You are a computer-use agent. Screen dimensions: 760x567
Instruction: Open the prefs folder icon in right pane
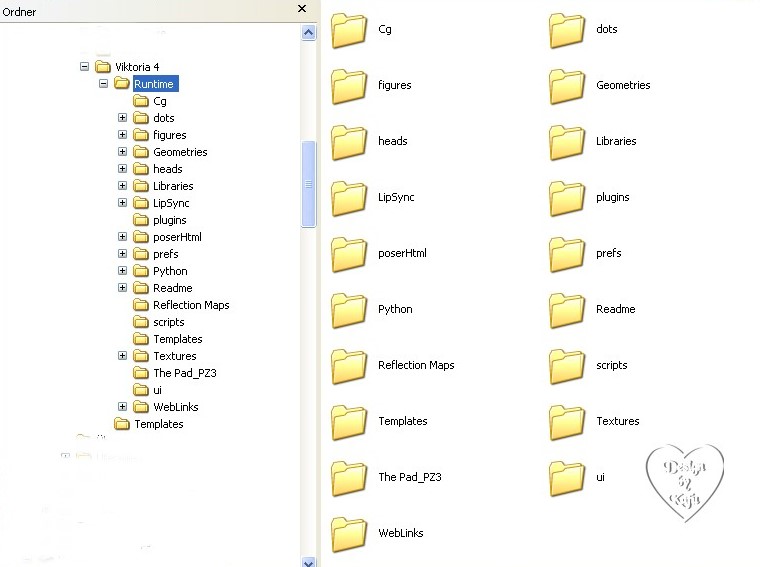click(x=567, y=254)
